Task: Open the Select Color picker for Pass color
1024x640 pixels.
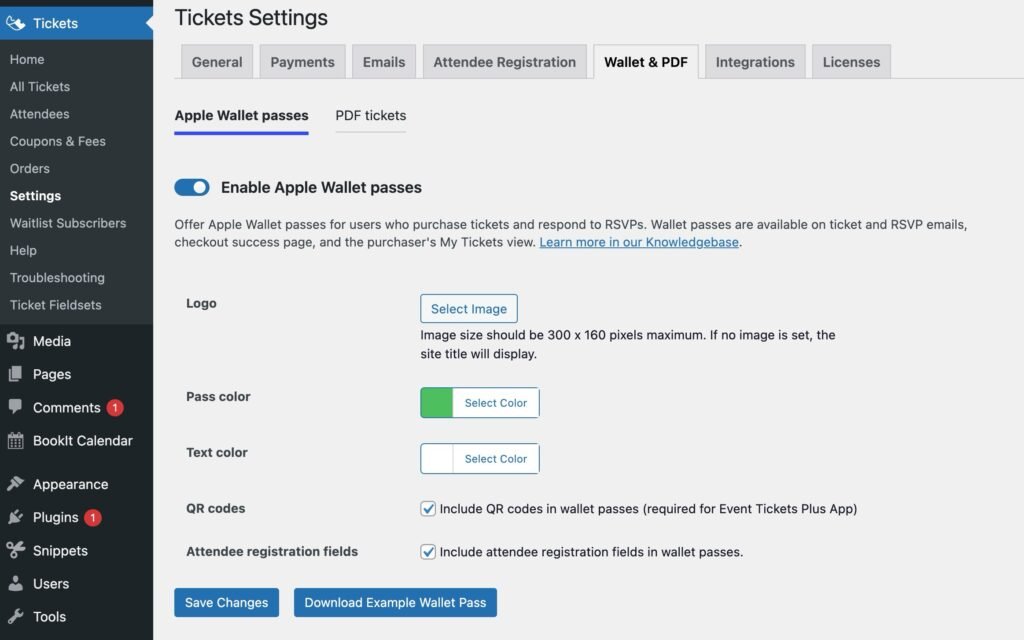Action: (495, 402)
